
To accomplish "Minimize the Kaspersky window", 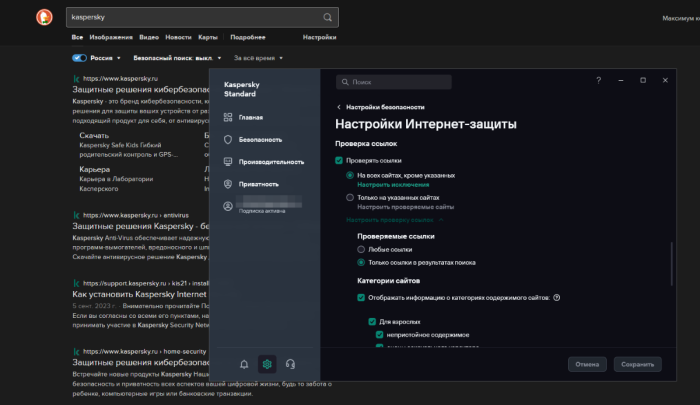I will [621, 80].
